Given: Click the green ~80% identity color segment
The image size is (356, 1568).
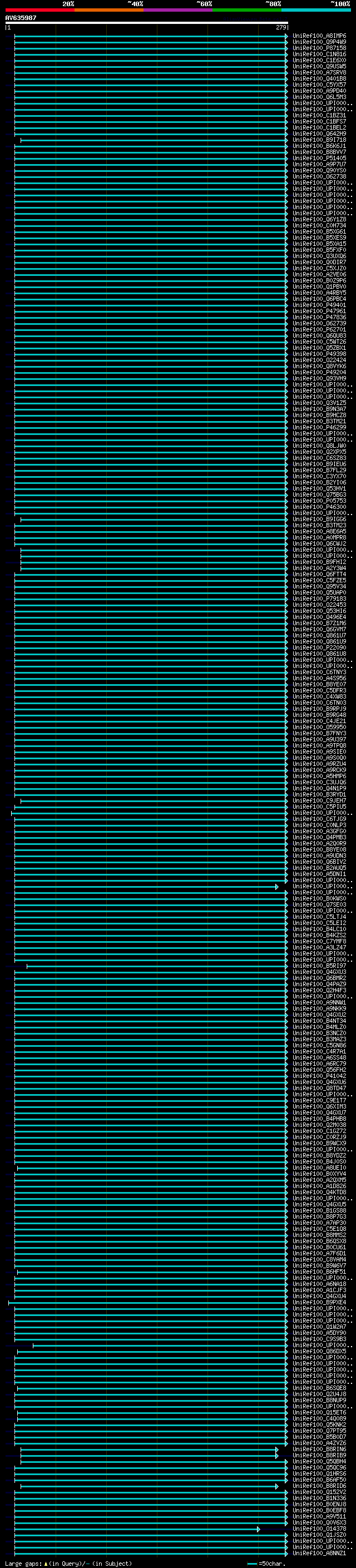Looking at the screenshot, I should [247, 10].
